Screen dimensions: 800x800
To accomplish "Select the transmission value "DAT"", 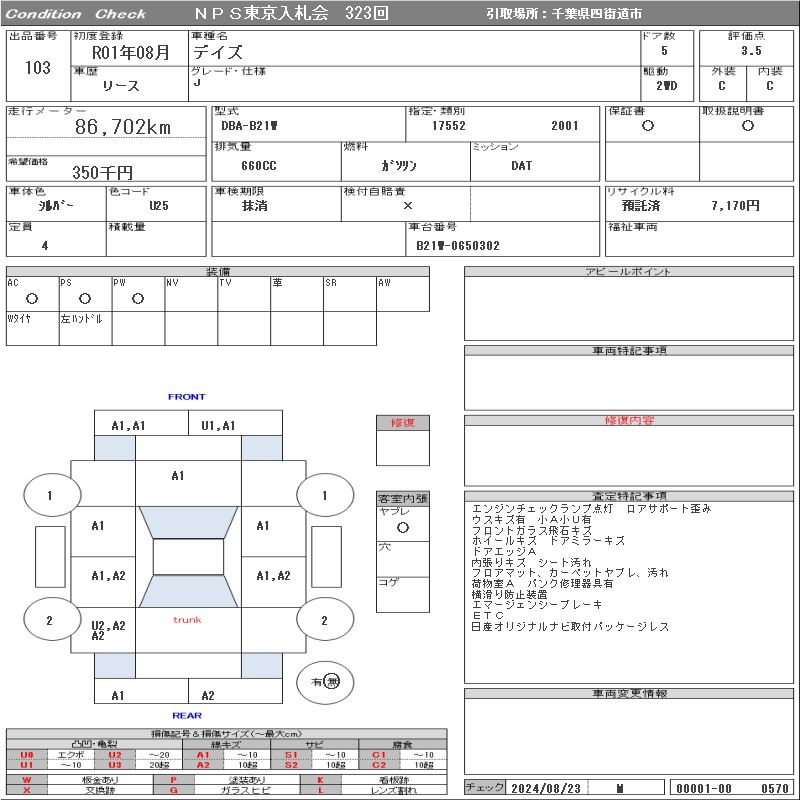I will [x=521, y=166].
